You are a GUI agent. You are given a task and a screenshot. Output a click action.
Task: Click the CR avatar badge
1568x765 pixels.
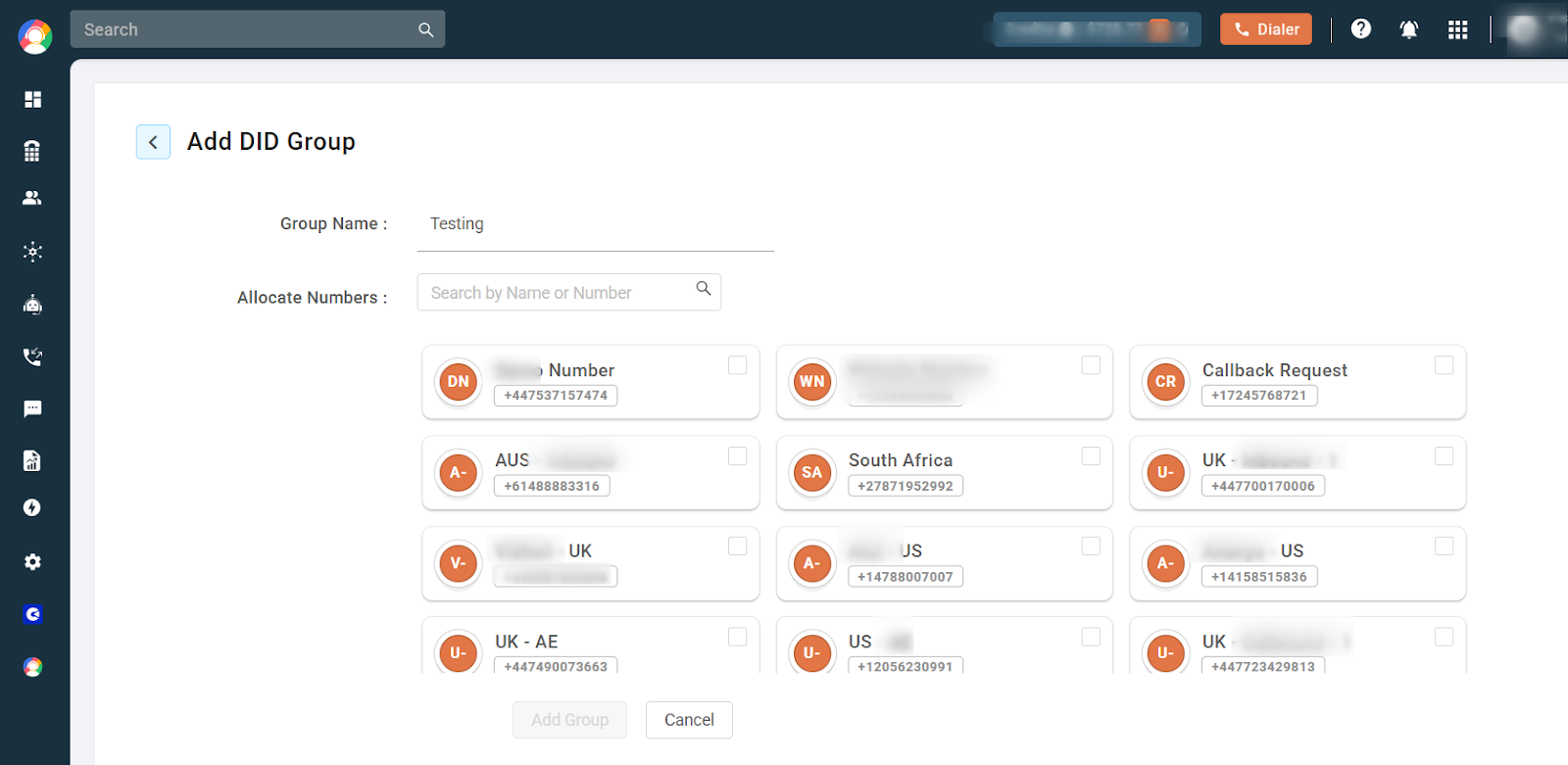point(1165,382)
